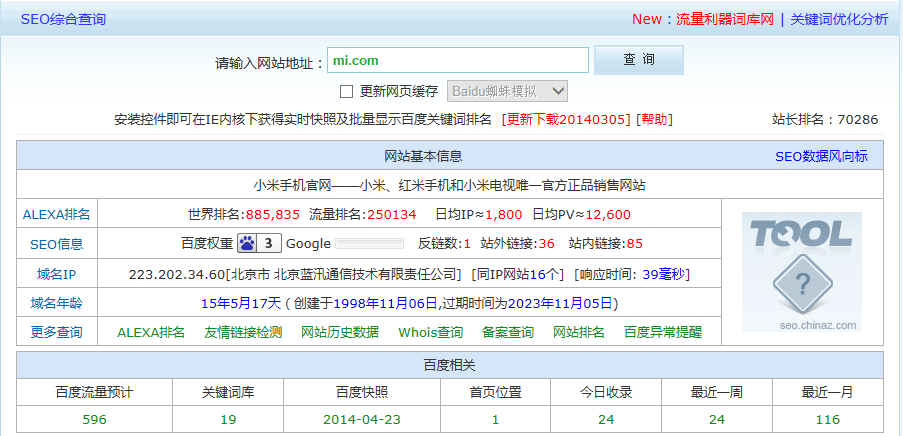This screenshot has width=903, height=436.
Task: Toggle the 更新网页缓存 checkbox
Action: (347, 91)
